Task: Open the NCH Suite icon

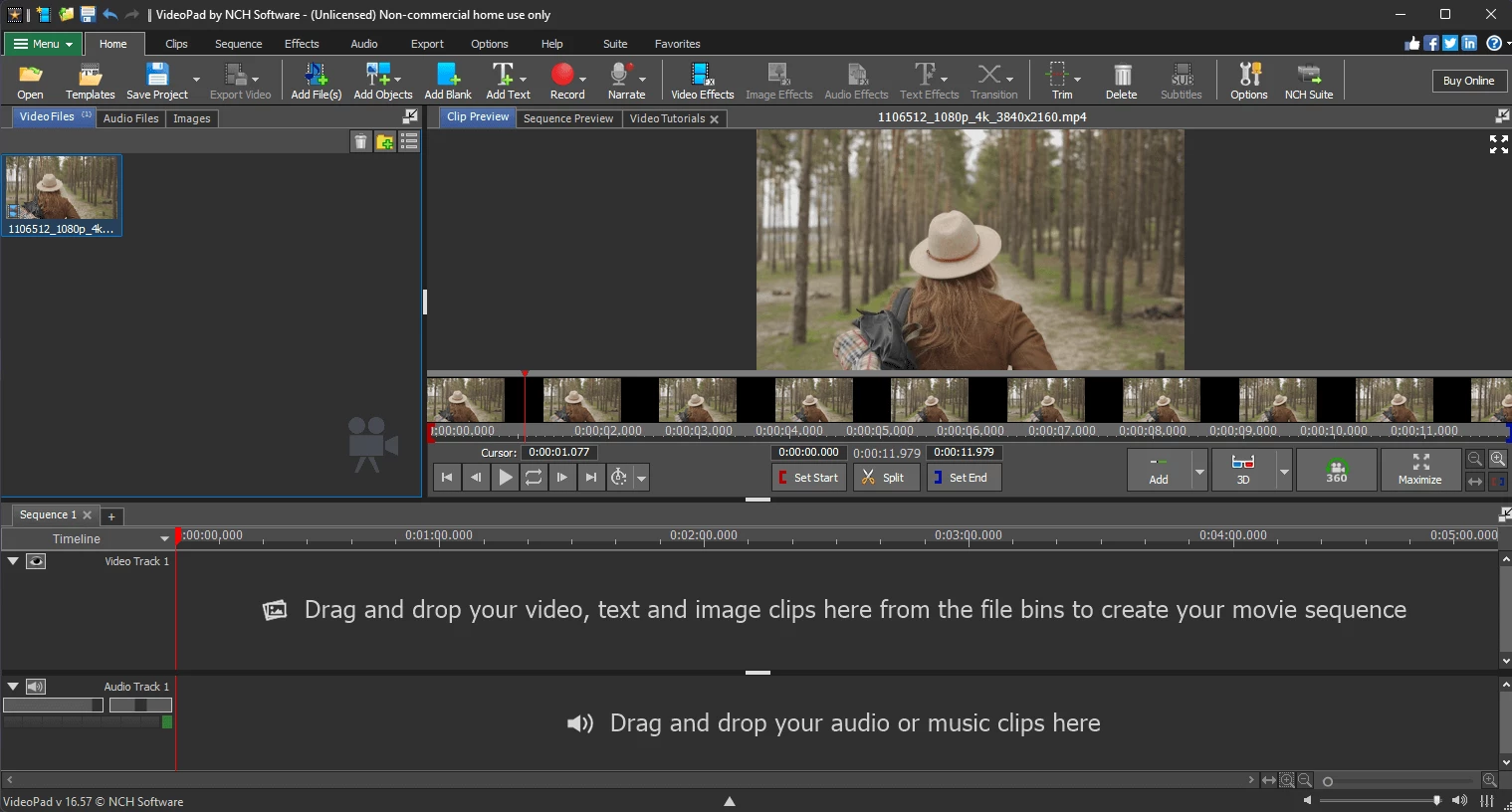Action: [x=1308, y=81]
